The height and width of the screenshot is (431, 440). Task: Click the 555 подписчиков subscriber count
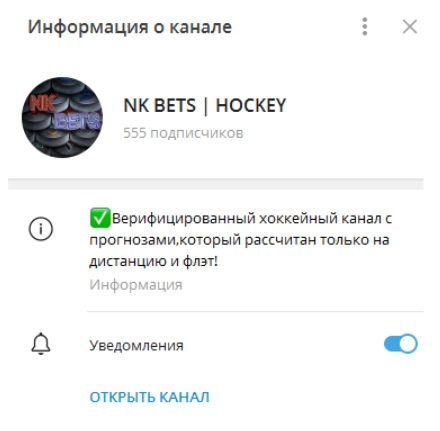pos(183,133)
